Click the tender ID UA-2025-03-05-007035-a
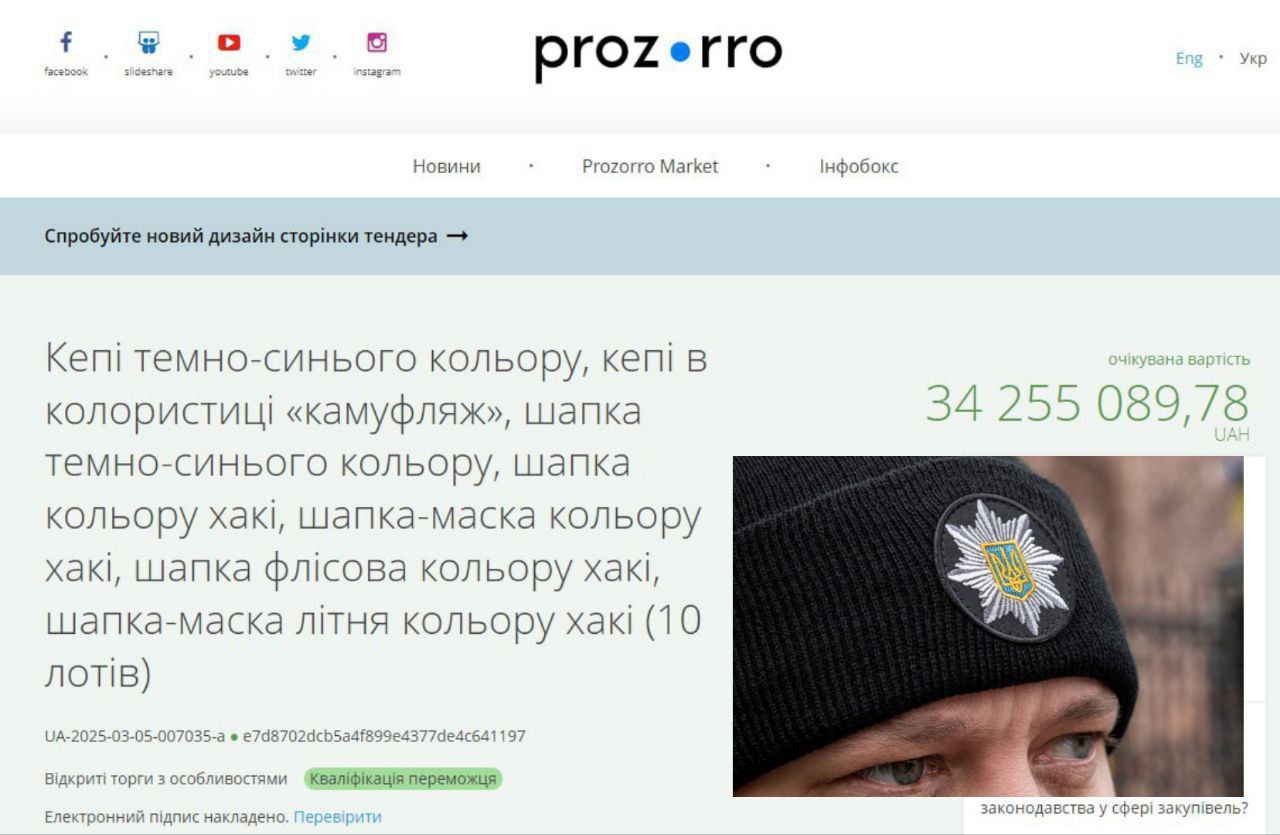Viewport: 1280px width, 835px height. 135,737
